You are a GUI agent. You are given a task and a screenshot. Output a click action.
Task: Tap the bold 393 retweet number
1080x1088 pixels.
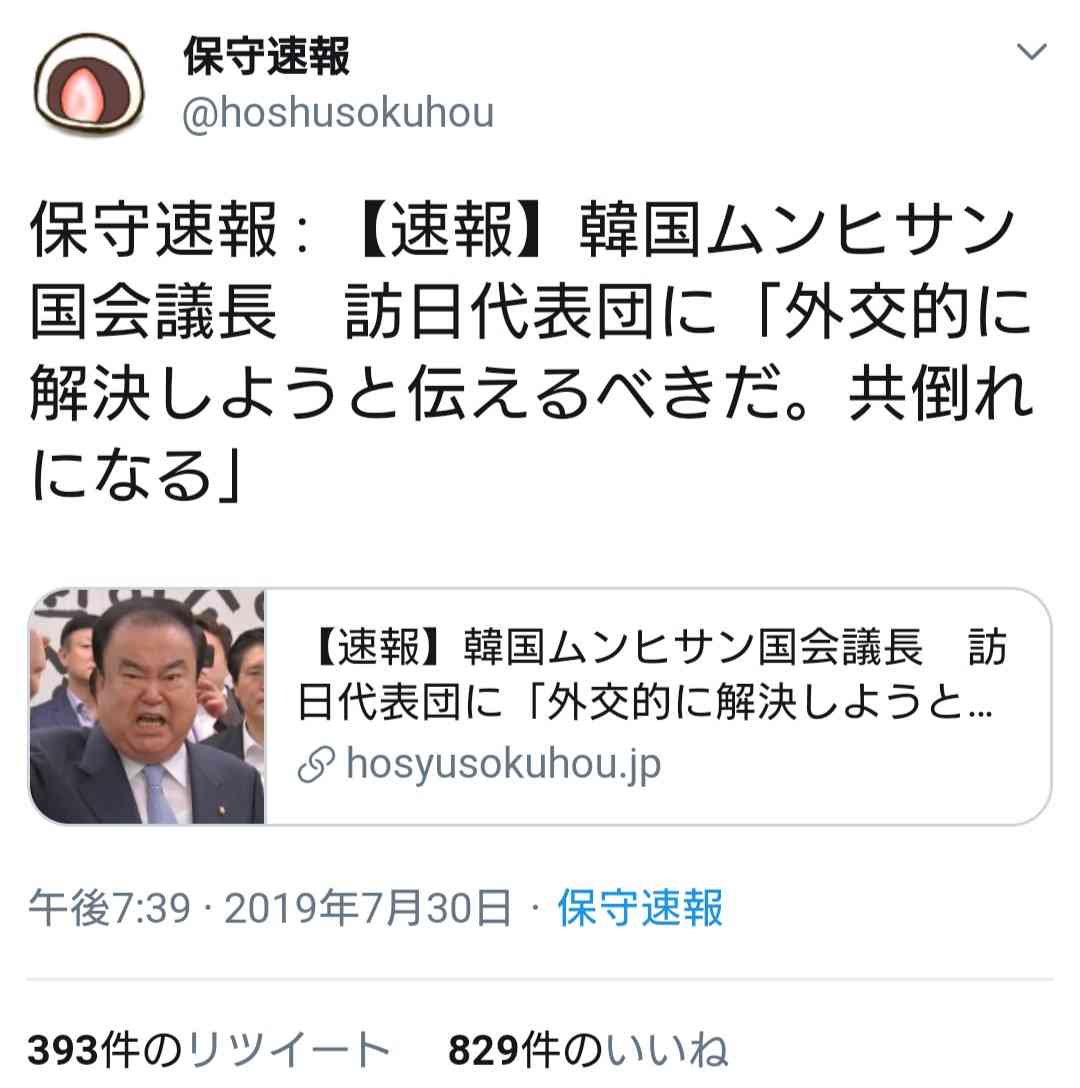point(63,1050)
